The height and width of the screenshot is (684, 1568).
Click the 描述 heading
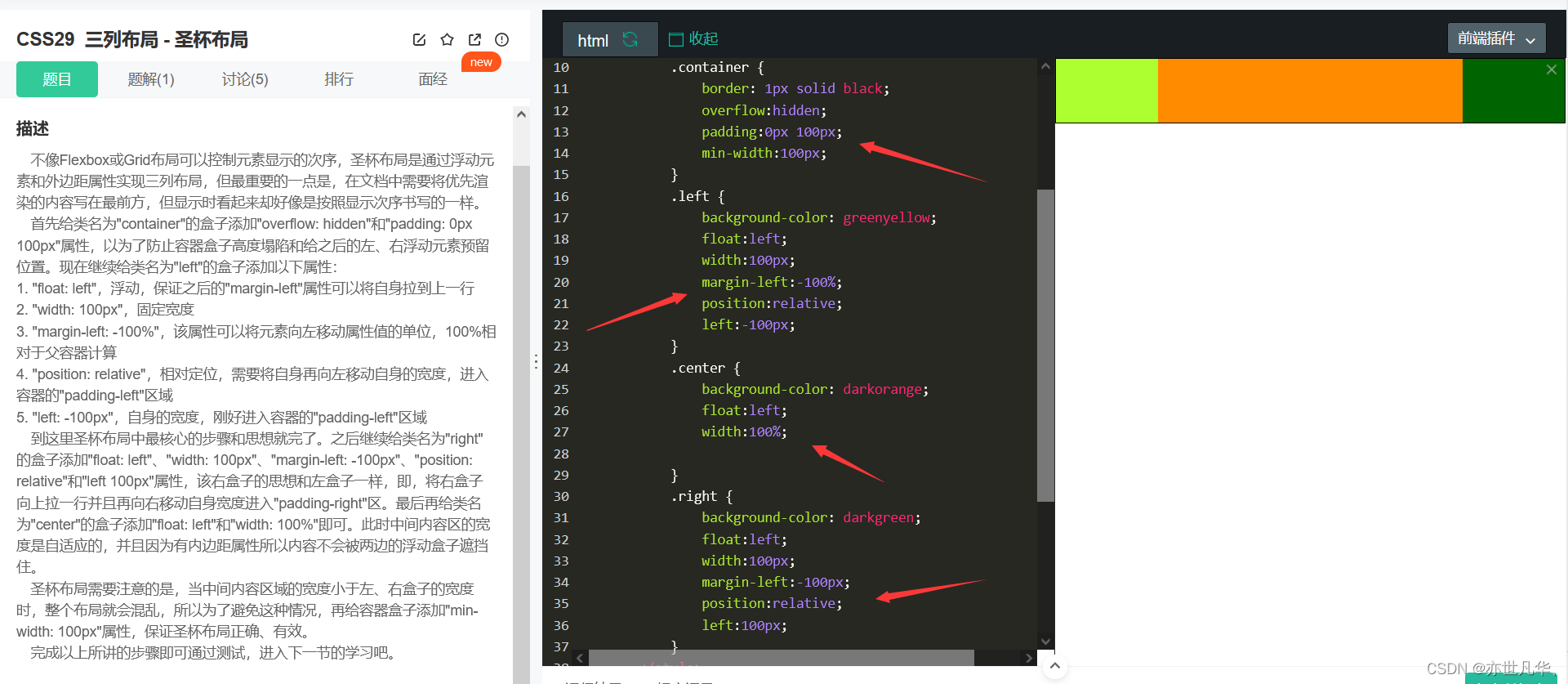pos(33,128)
